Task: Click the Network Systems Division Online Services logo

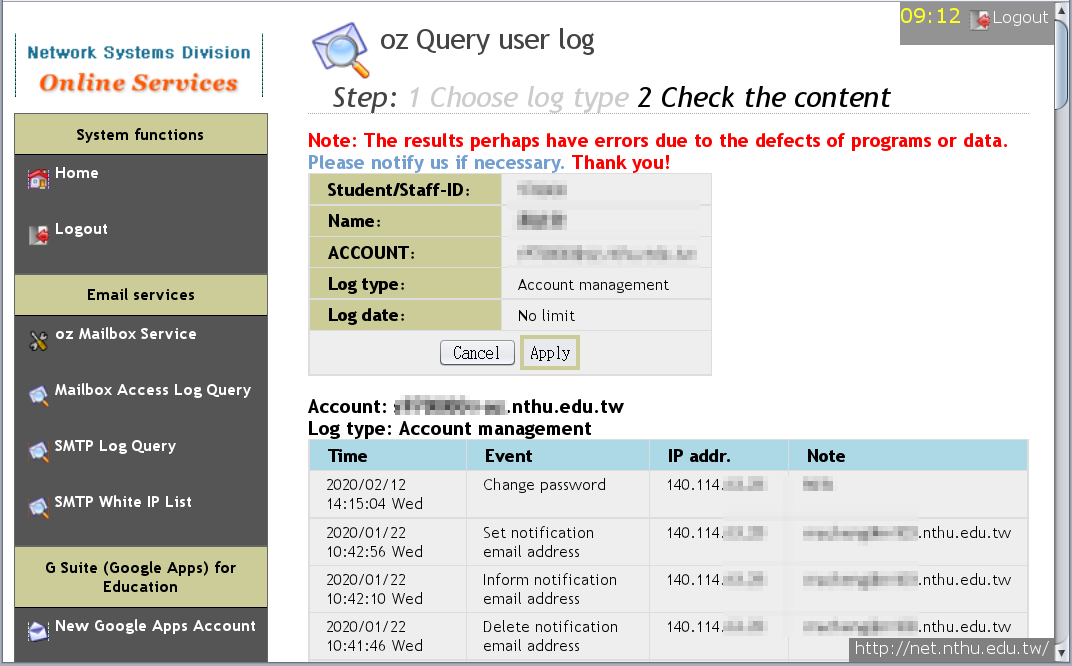Action: [139, 68]
